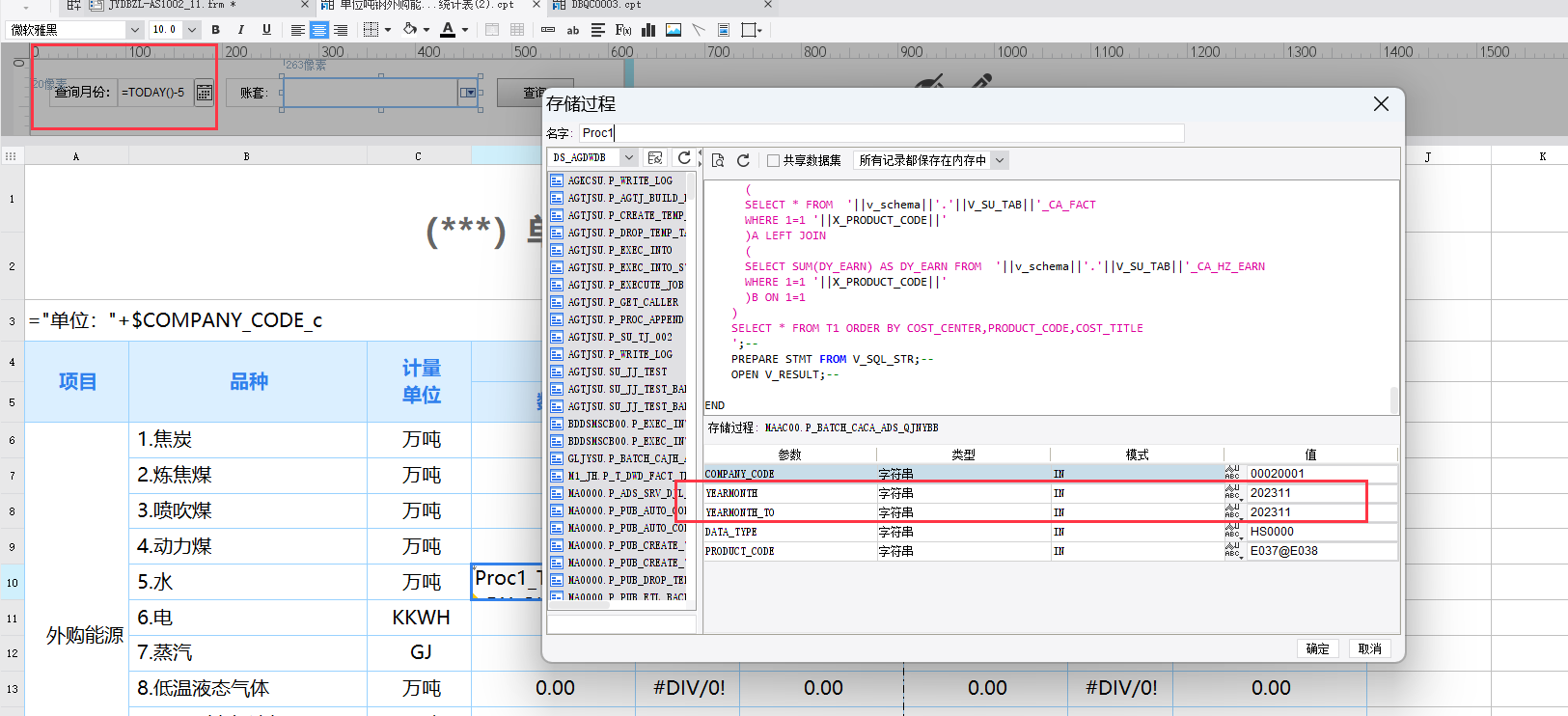The height and width of the screenshot is (716, 1568).
Task: Align cell text to the left
Action: (298, 30)
